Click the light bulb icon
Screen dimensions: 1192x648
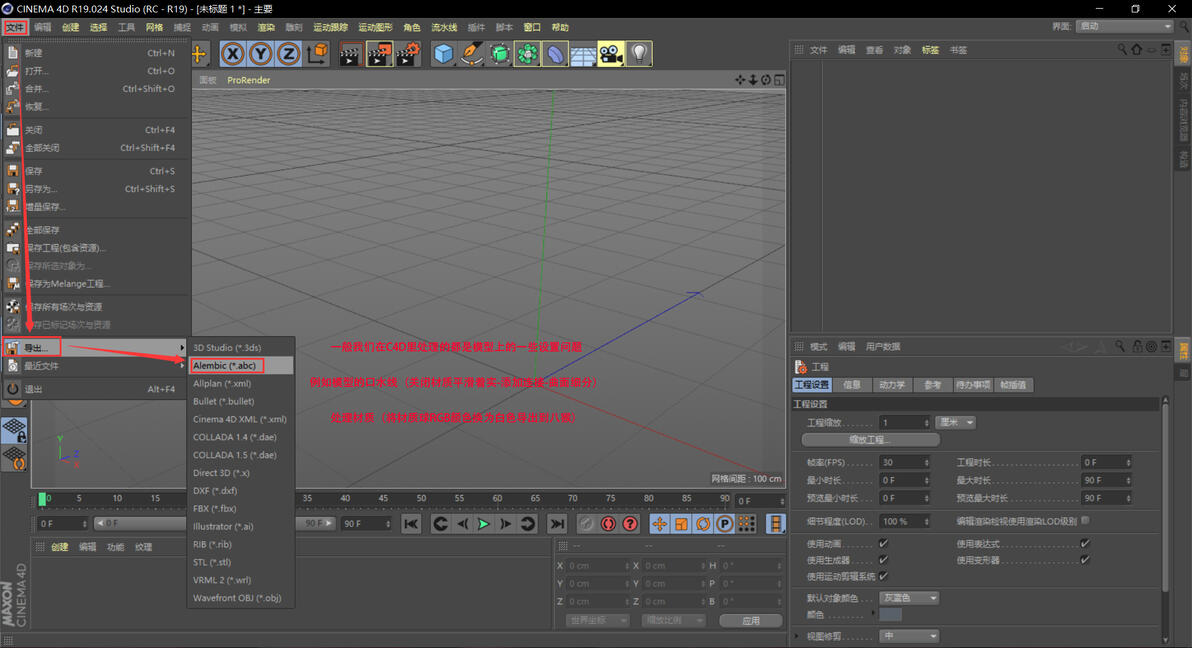pyautogui.click(x=639, y=53)
